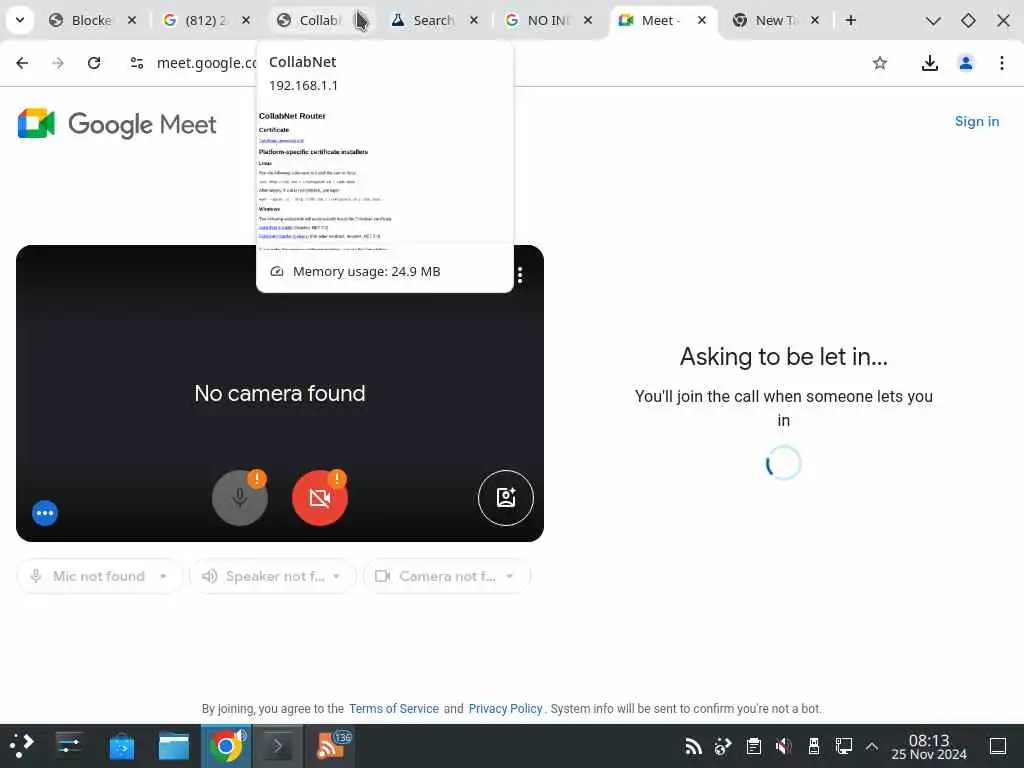
Task: Open the RSS tray icon
Action: [693, 746]
